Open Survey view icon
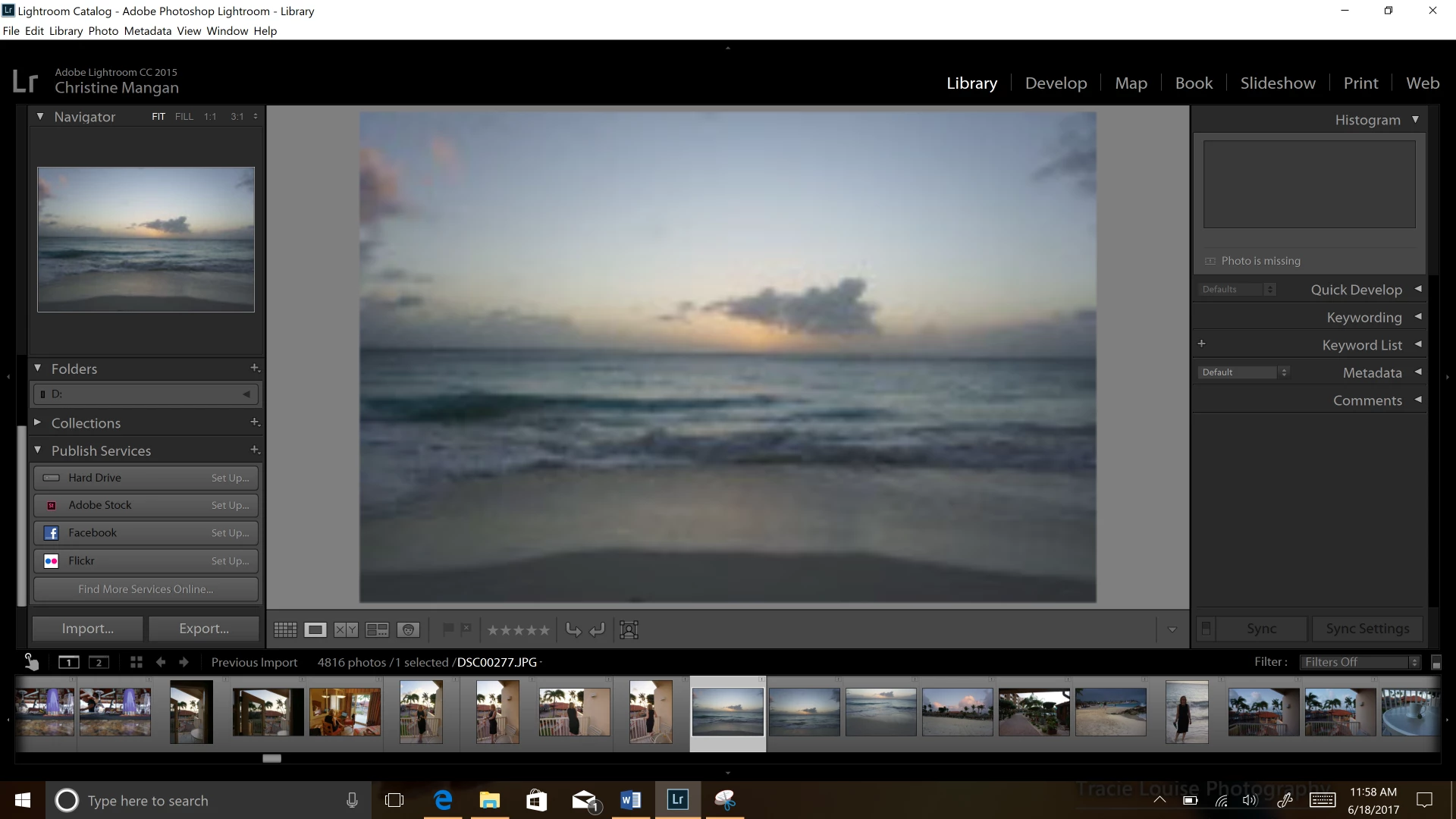Image resolution: width=1456 pixels, height=819 pixels. coord(377,629)
